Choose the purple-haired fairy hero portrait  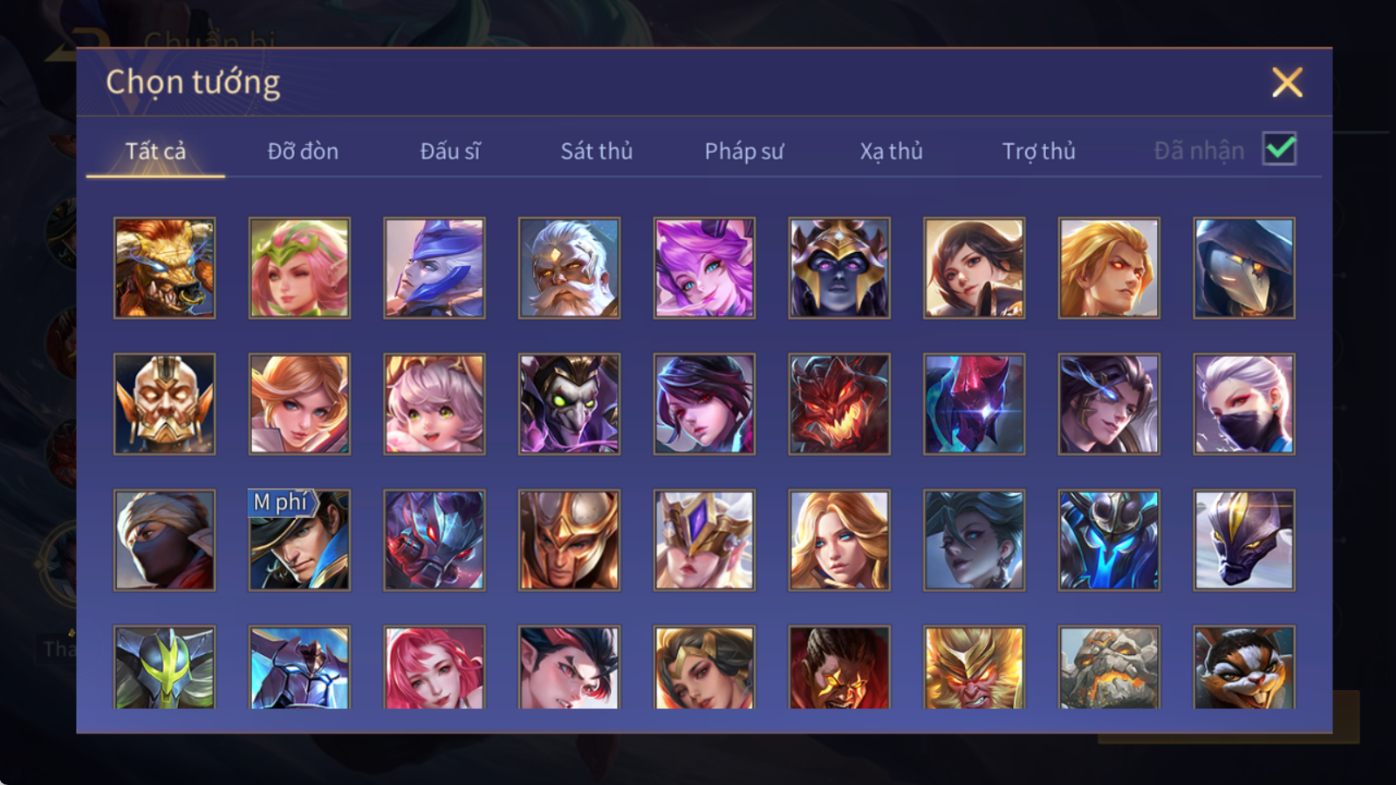704,268
